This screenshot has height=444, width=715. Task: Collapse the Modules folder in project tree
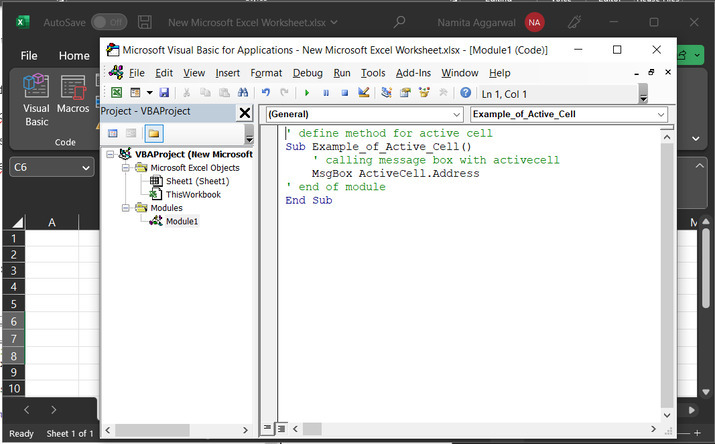click(x=125, y=208)
